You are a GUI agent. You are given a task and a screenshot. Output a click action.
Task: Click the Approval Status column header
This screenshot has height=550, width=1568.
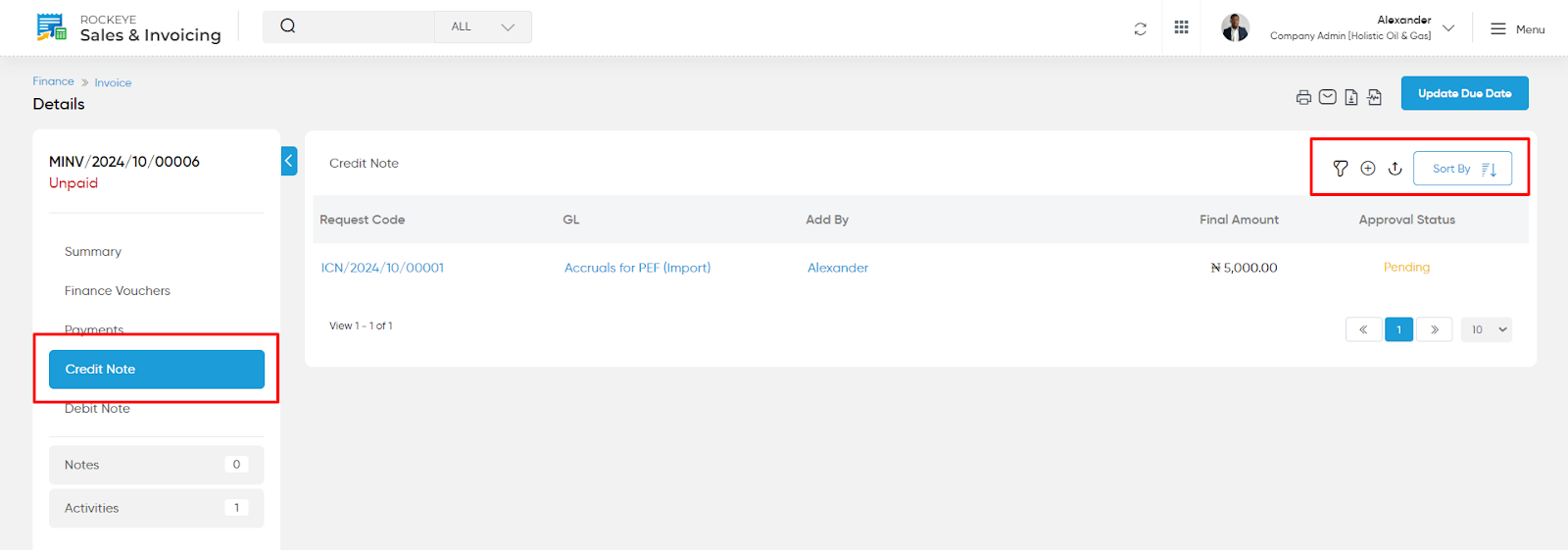(x=1406, y=220)
